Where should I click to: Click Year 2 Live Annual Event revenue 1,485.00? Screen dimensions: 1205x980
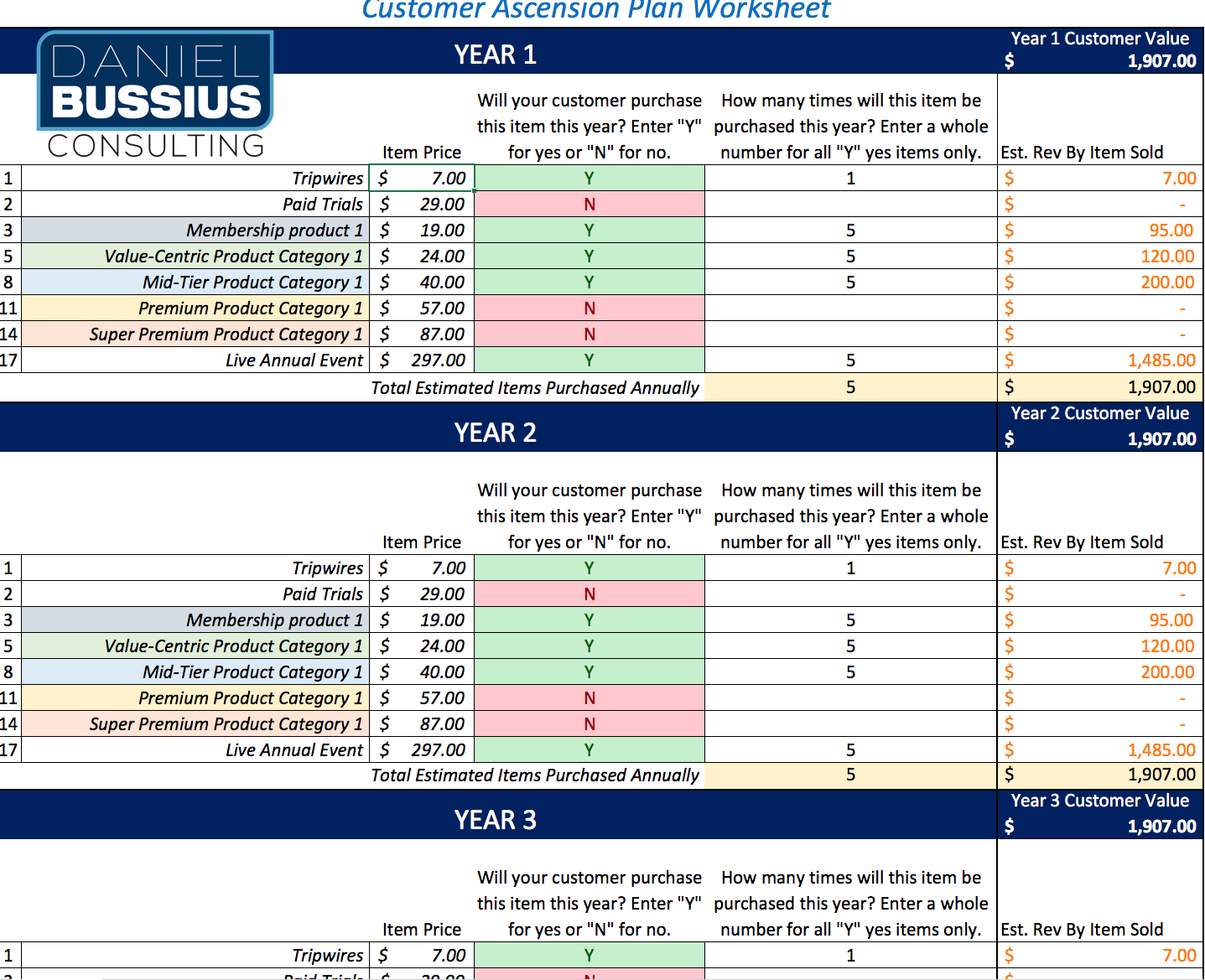(x=1161, y=750)
